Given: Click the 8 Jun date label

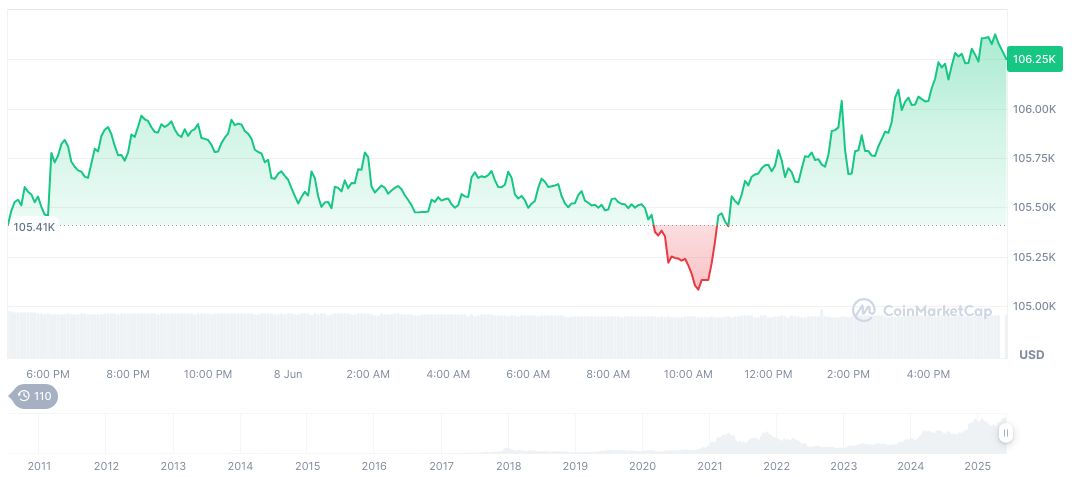Looking at the screenshot, I should pyautogui.click(x=287, y=374).
